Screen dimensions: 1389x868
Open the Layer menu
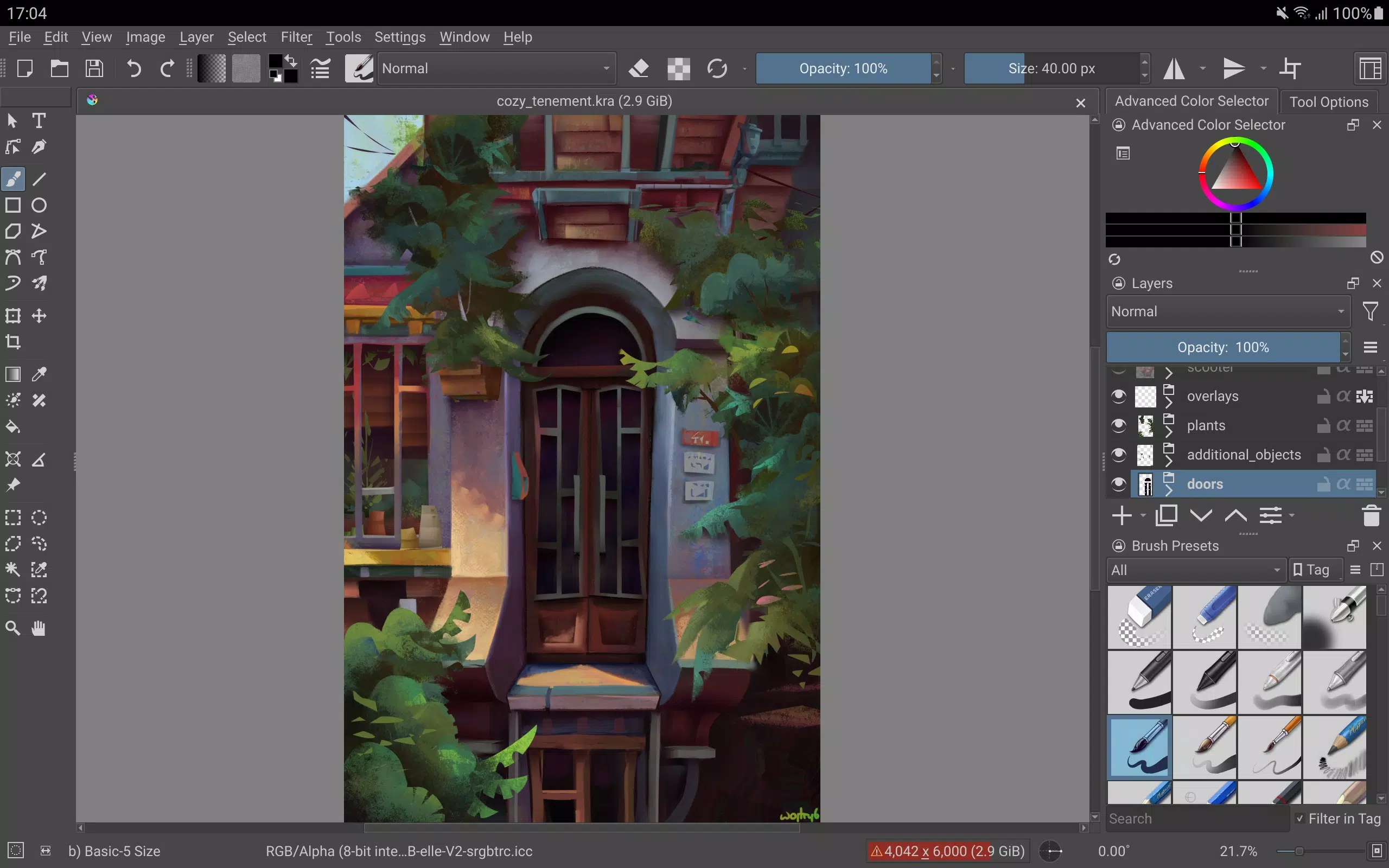point(197,37)
